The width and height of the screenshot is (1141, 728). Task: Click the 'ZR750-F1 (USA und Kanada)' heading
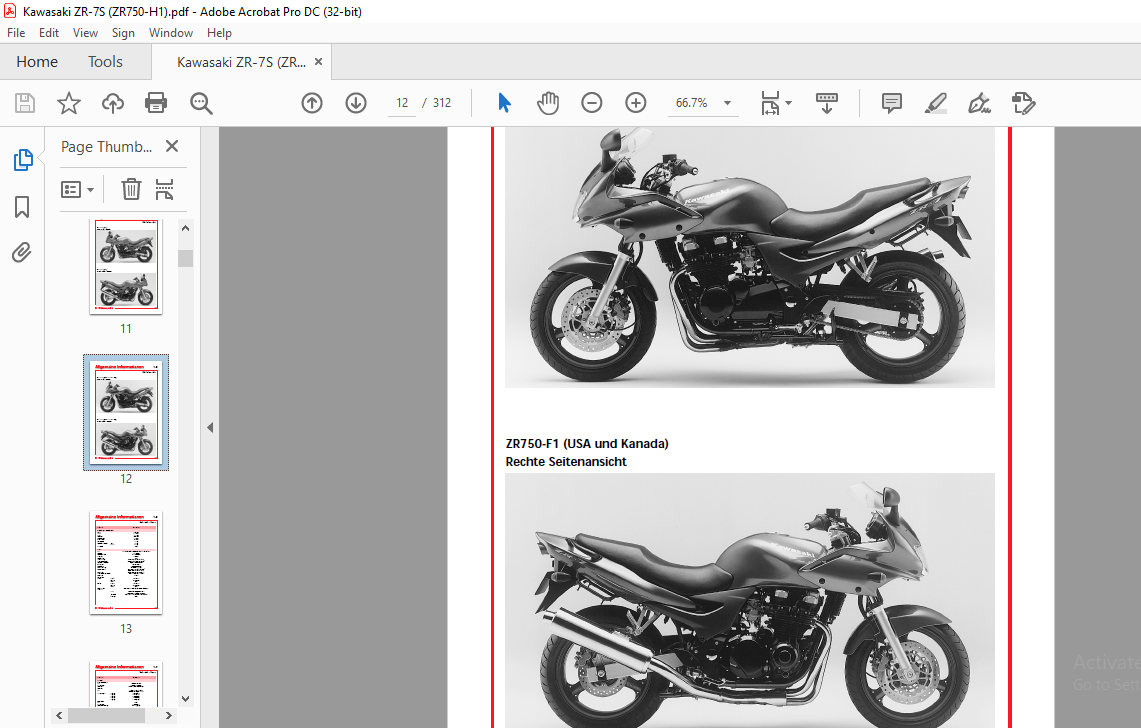coord(587,443)
